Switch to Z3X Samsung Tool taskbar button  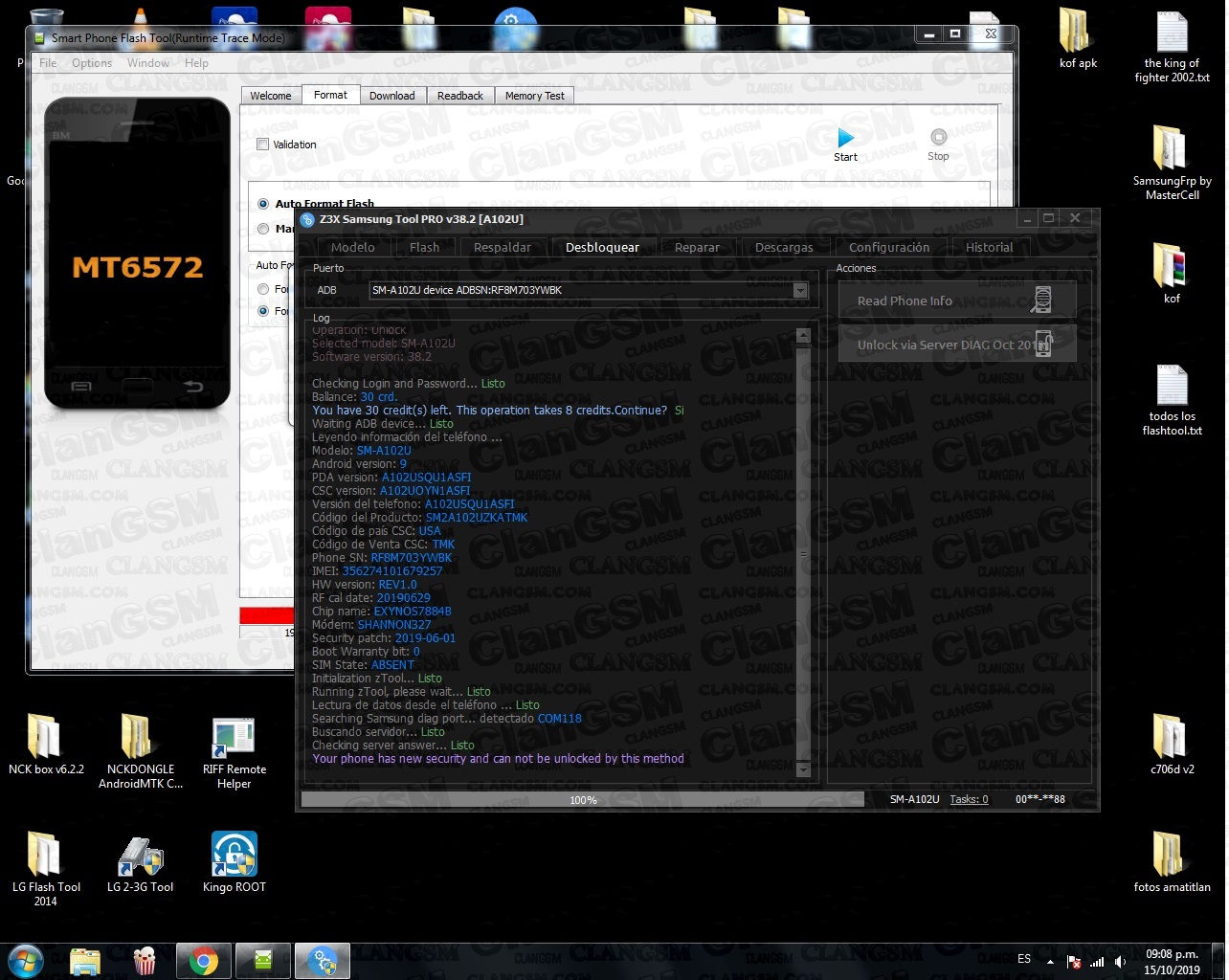click(x=322, y=961)
